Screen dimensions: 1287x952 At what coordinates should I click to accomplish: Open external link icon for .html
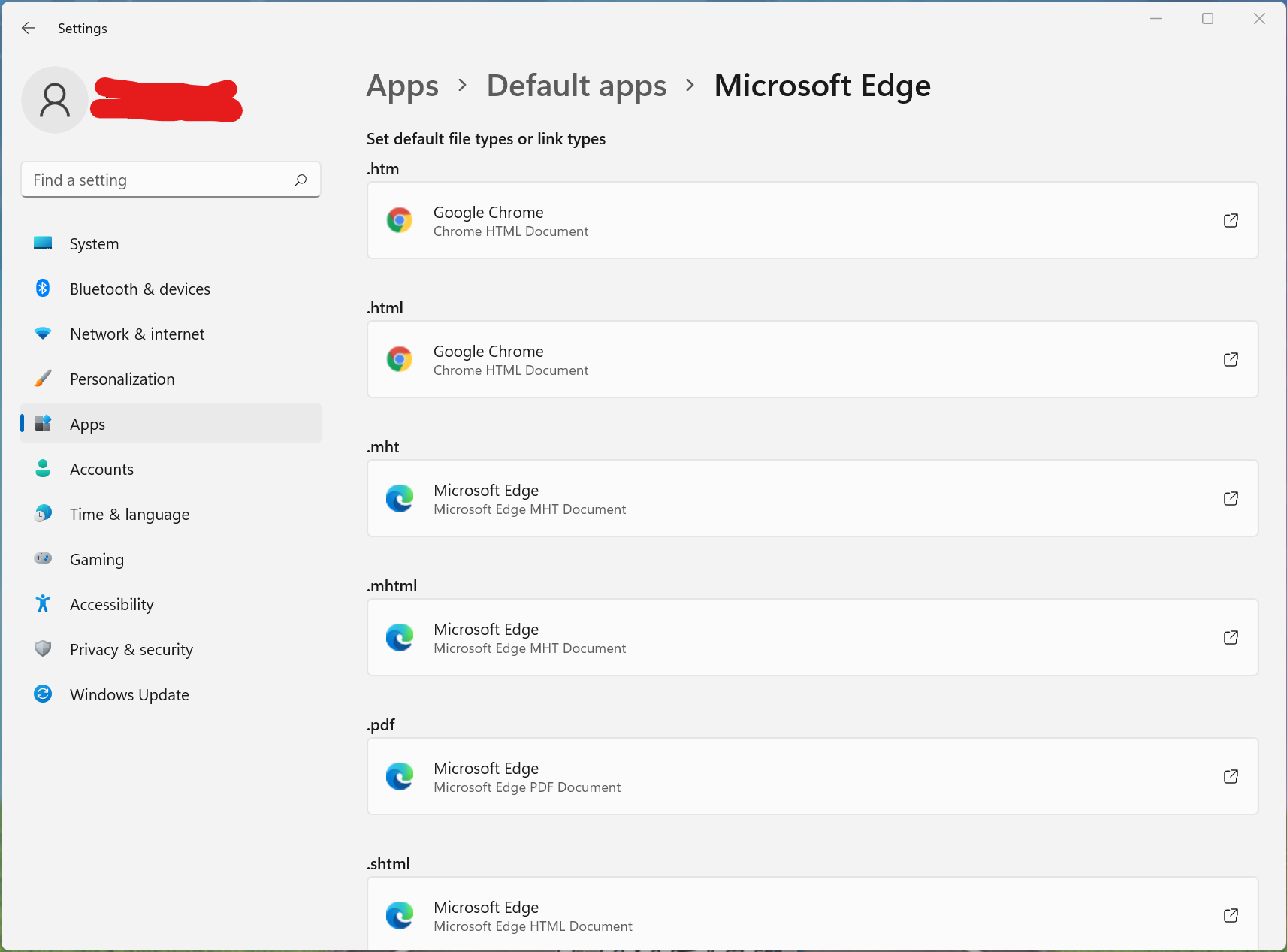1231,359
